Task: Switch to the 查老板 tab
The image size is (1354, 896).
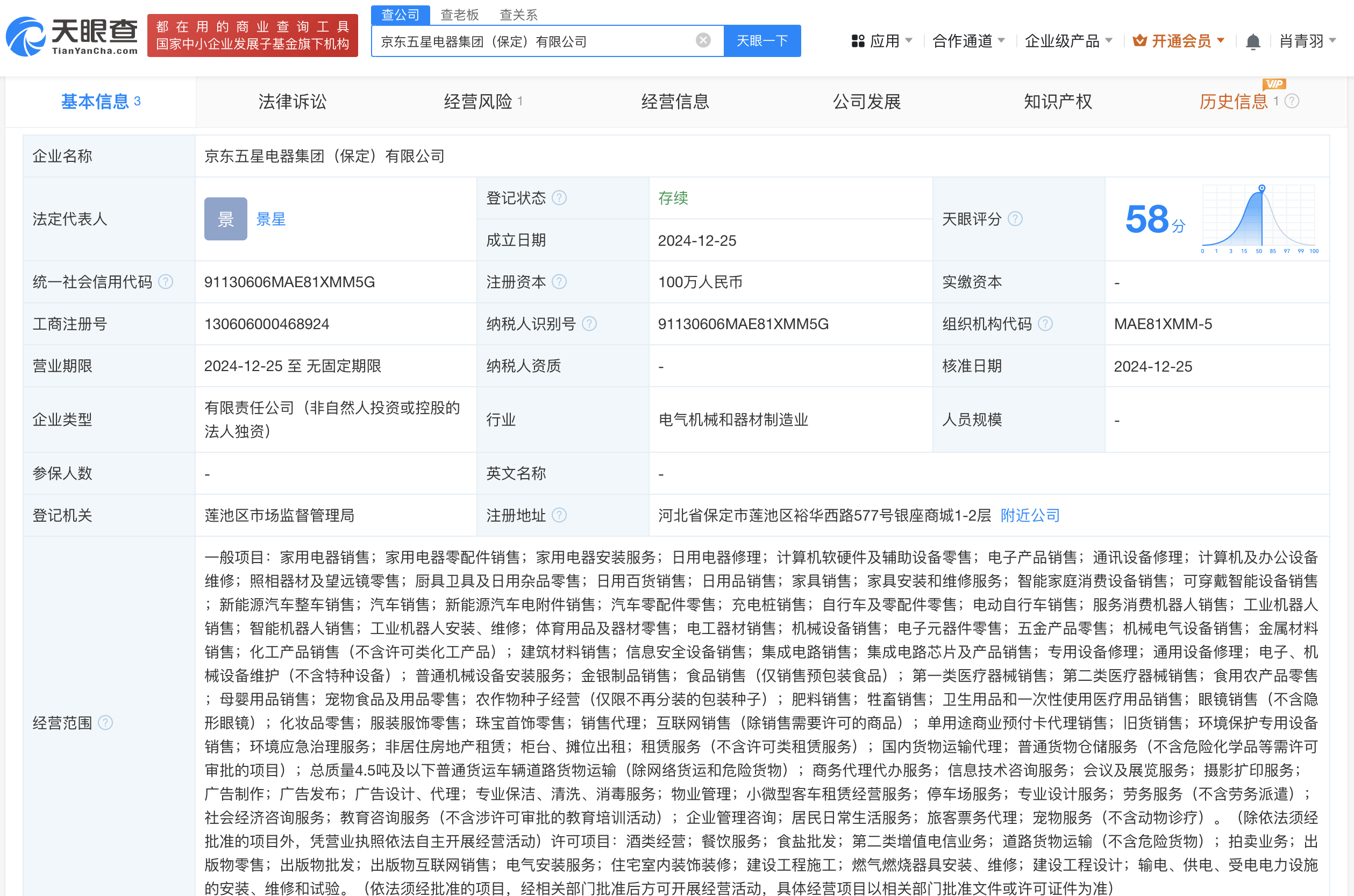Action: (x=459, y=15)
